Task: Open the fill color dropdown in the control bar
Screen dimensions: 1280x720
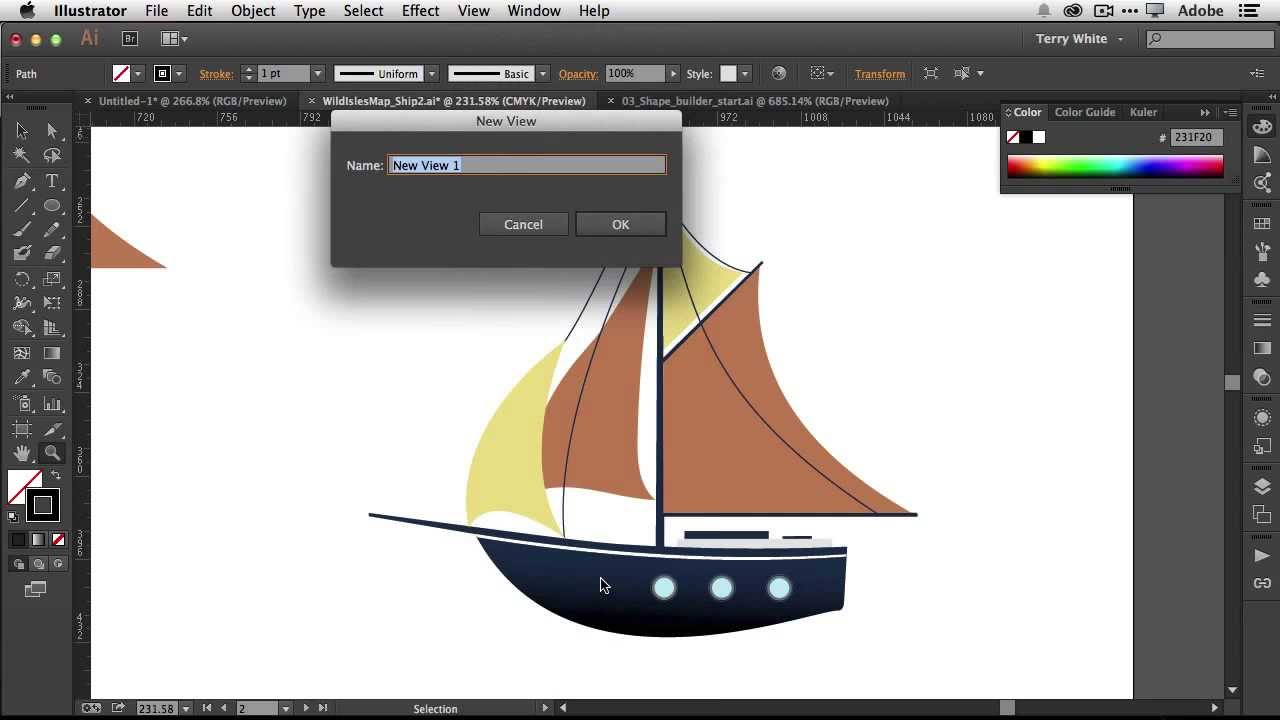Action: tap(138, 74)
